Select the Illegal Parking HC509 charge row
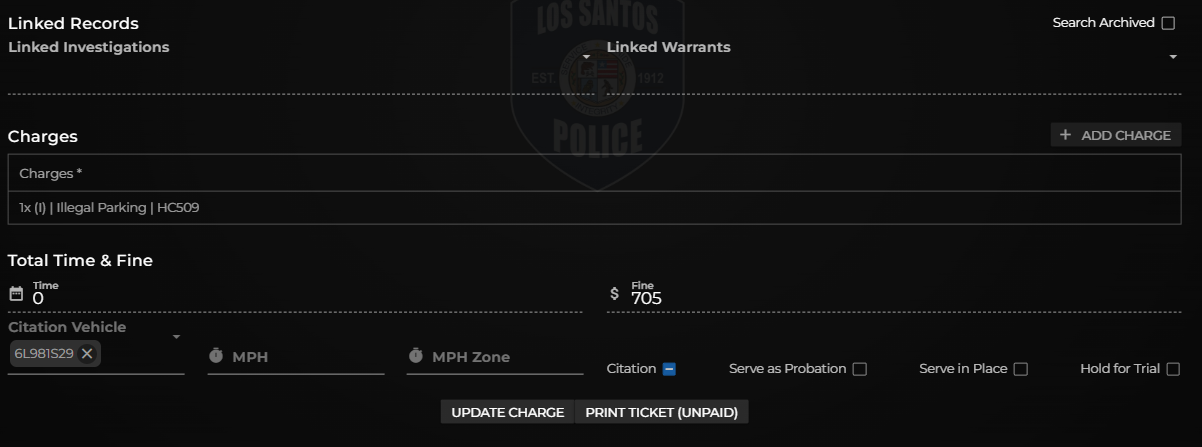 point(594,208)
